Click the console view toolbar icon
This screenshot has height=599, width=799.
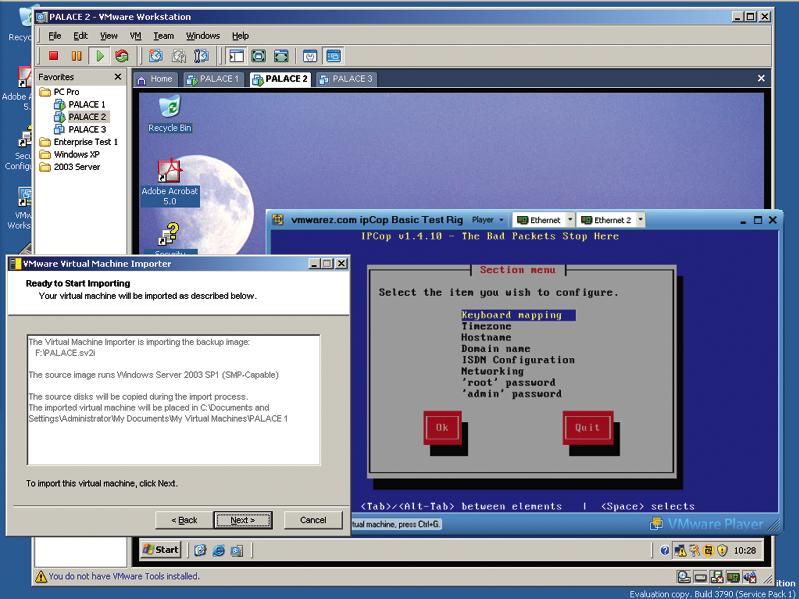[x=333, y=56]
